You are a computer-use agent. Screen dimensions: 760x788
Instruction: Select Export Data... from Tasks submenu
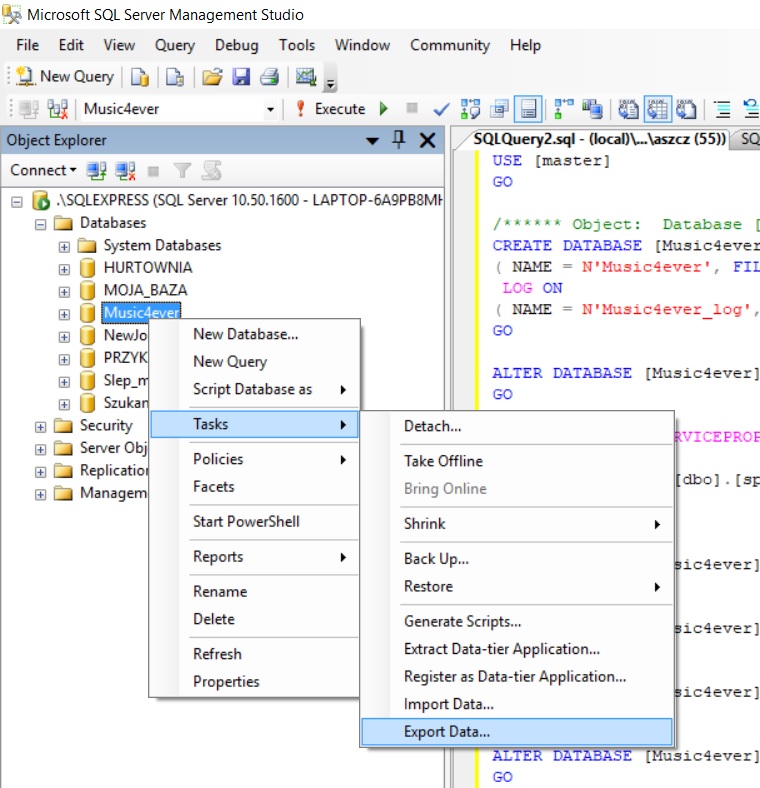[447, 732]
